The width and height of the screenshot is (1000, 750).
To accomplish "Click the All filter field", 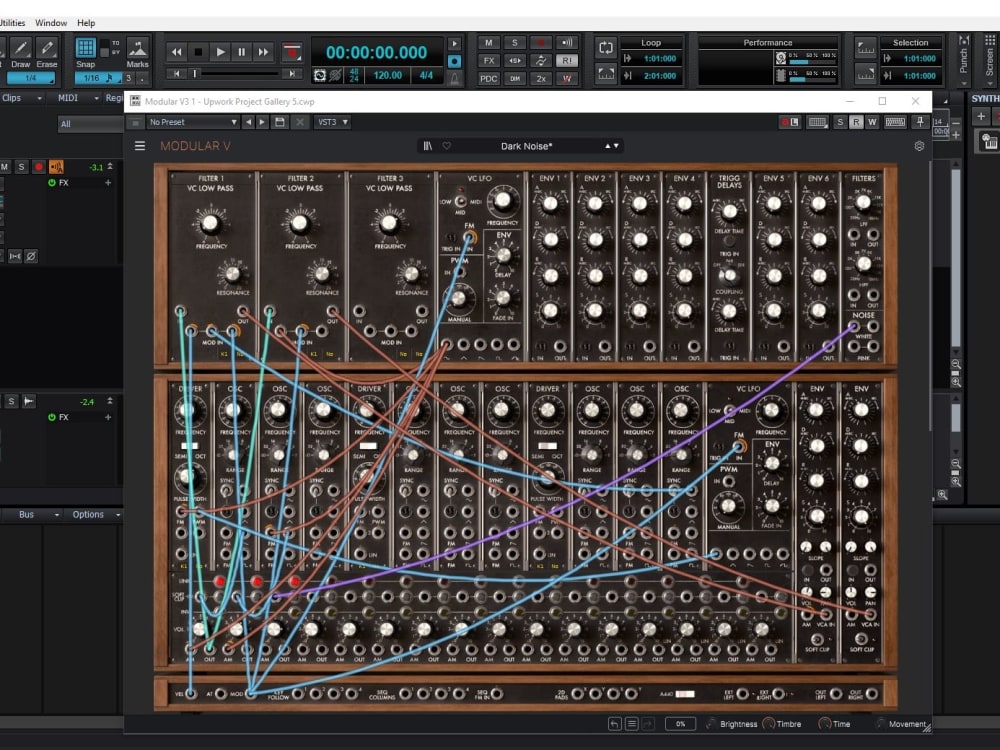I will 91,124.
